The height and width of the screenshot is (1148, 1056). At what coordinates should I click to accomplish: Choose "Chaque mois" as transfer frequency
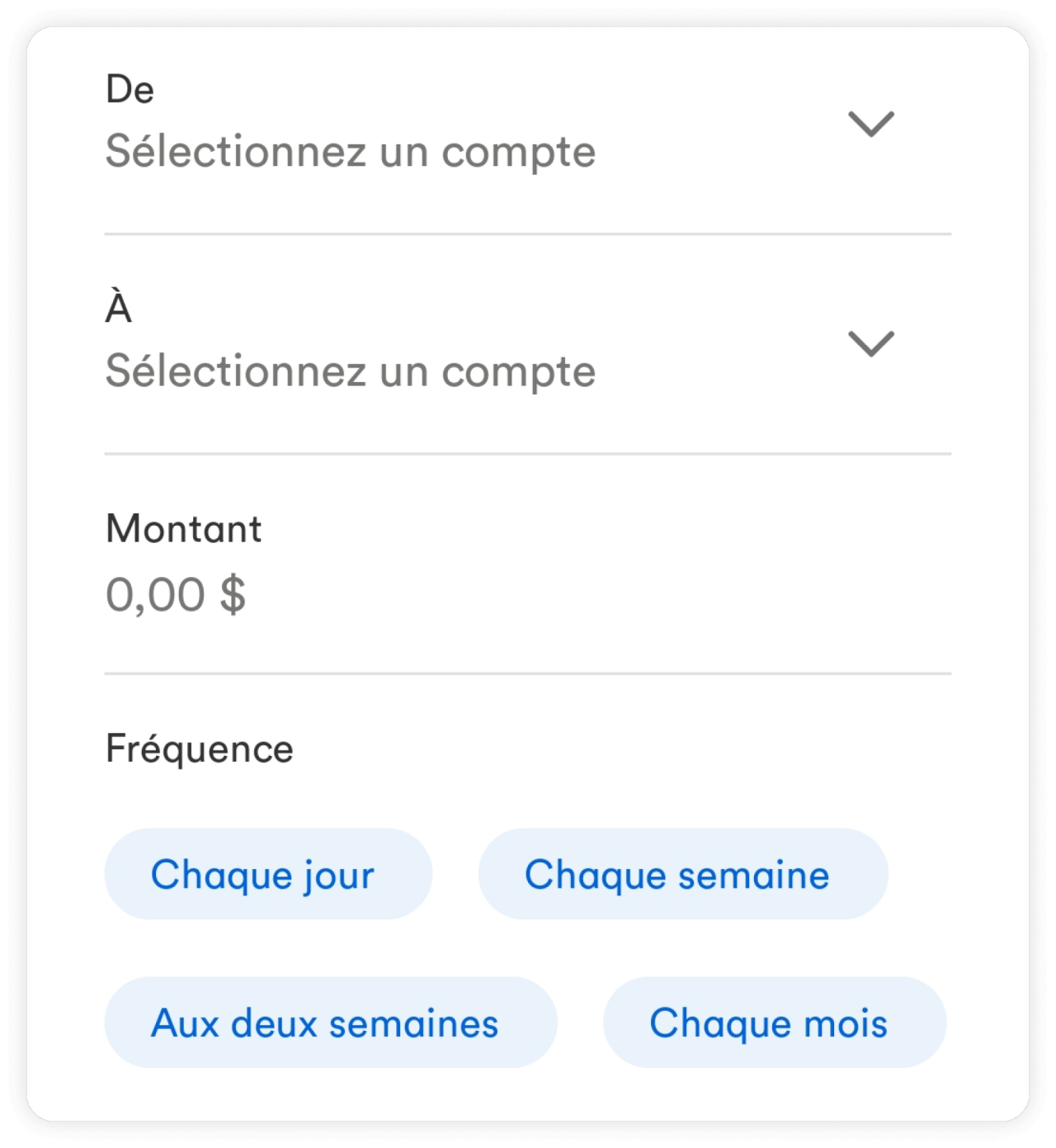[x=775, y=1023]
